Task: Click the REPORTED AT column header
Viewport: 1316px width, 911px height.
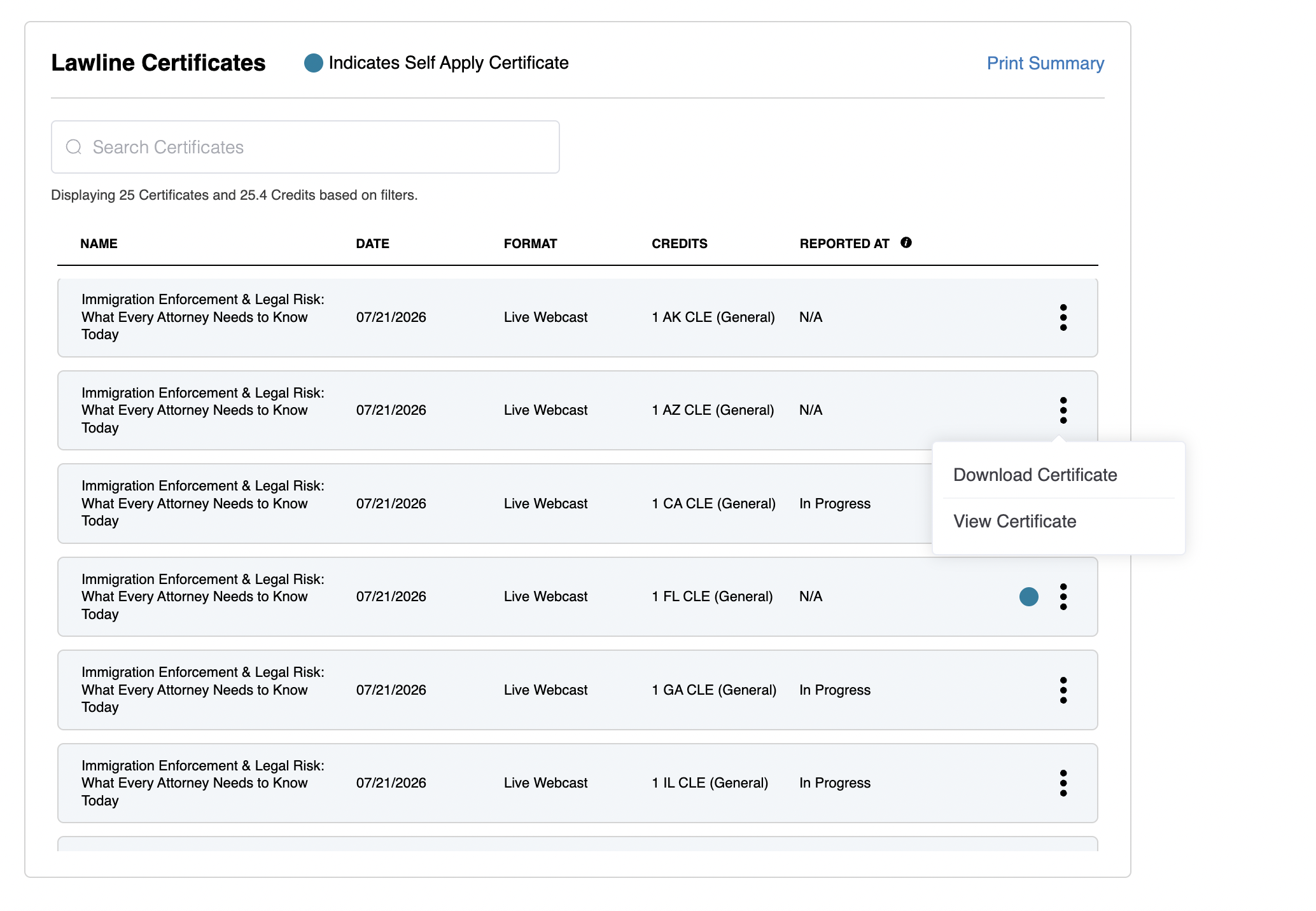Action: tap(844, 244)
